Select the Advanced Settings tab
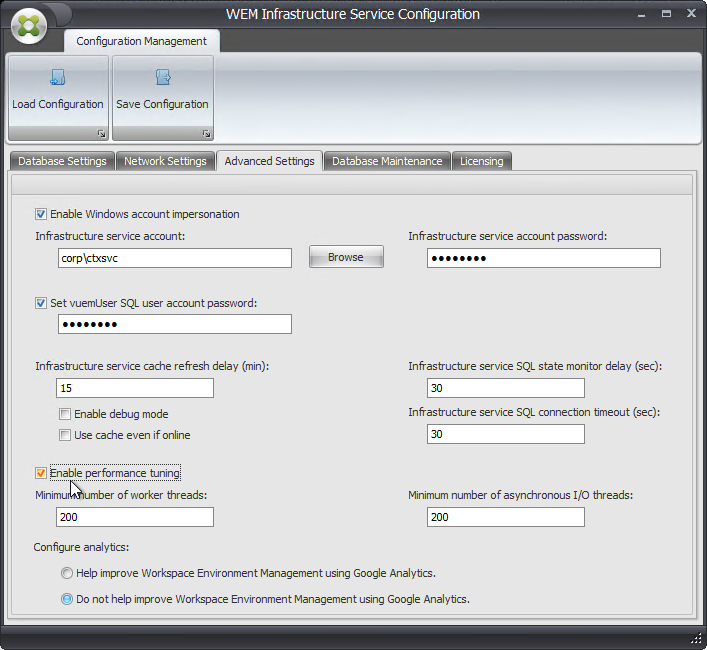This screenshot has width=707, height=650. 269,161
